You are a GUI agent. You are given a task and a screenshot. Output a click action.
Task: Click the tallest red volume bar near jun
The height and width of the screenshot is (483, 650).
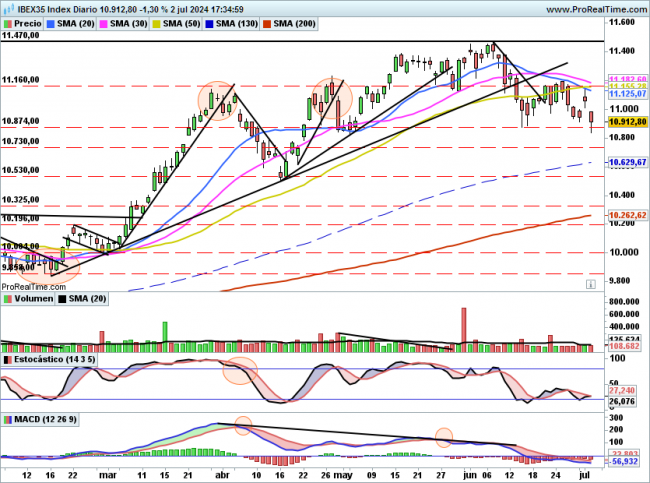[x=463, y=330]
